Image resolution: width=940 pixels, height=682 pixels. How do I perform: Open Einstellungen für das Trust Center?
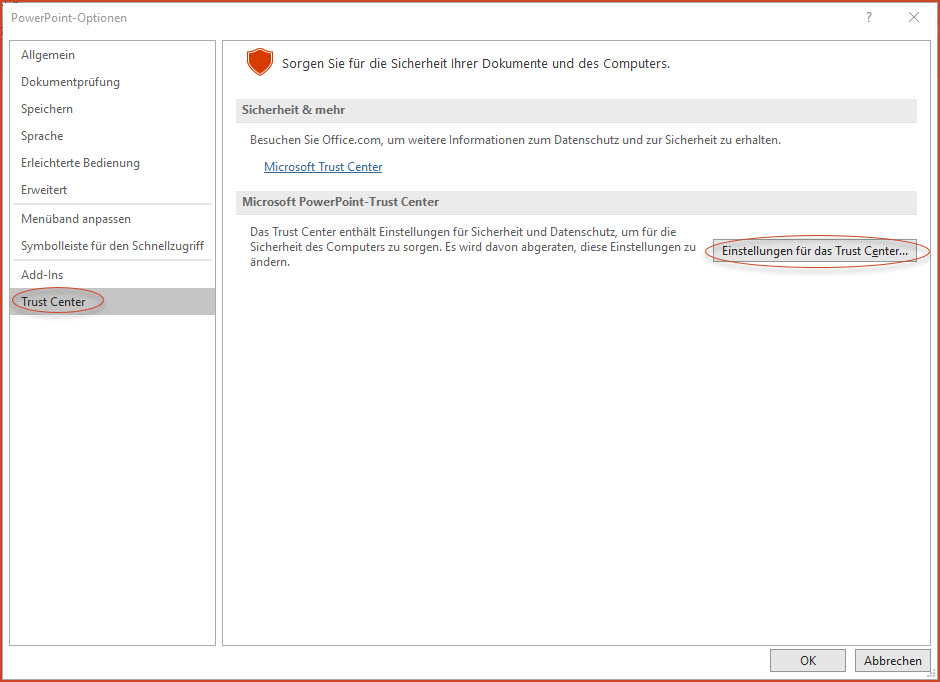click(x=815, y=251)
